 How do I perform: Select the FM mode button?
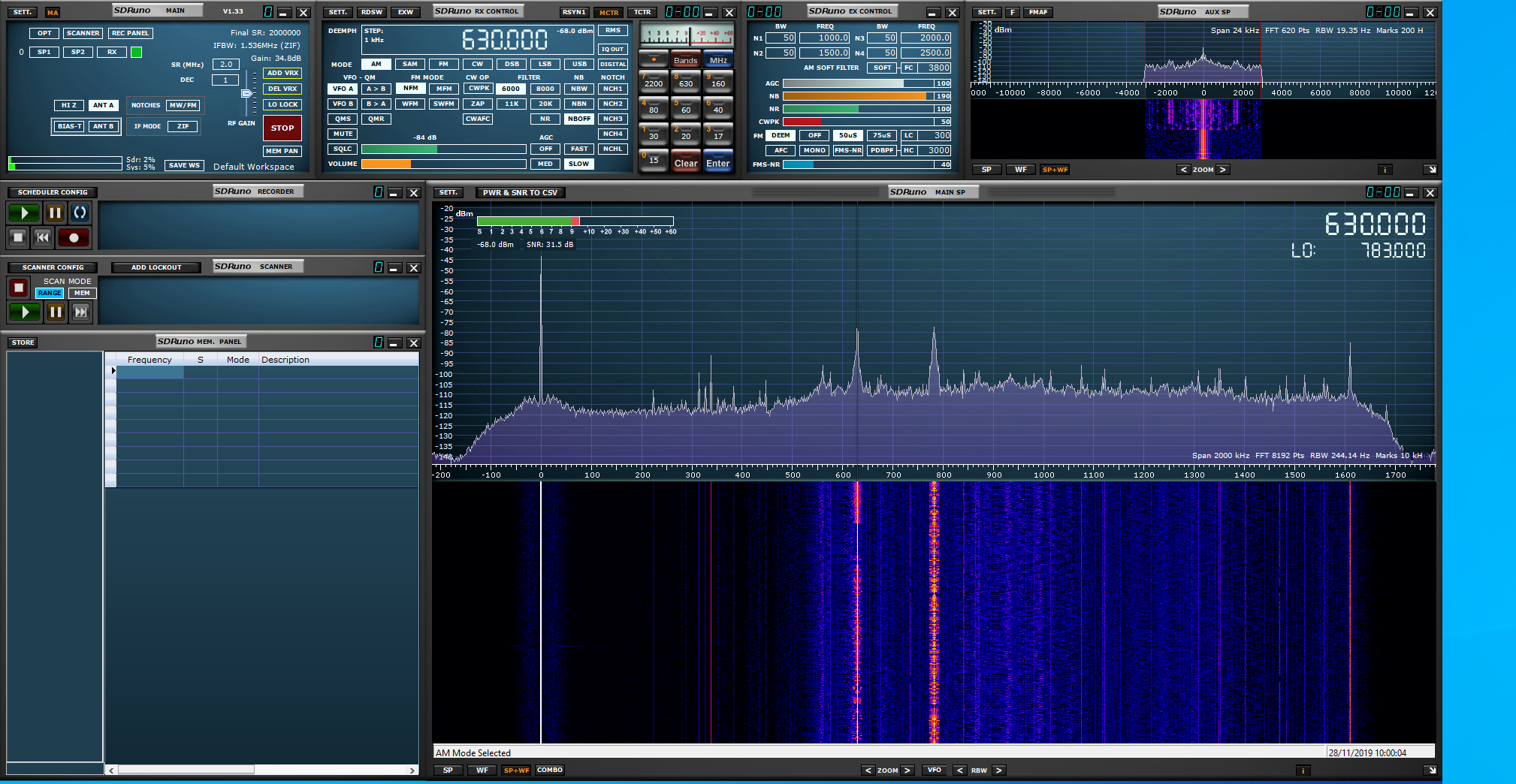click(x=444, y=65)
